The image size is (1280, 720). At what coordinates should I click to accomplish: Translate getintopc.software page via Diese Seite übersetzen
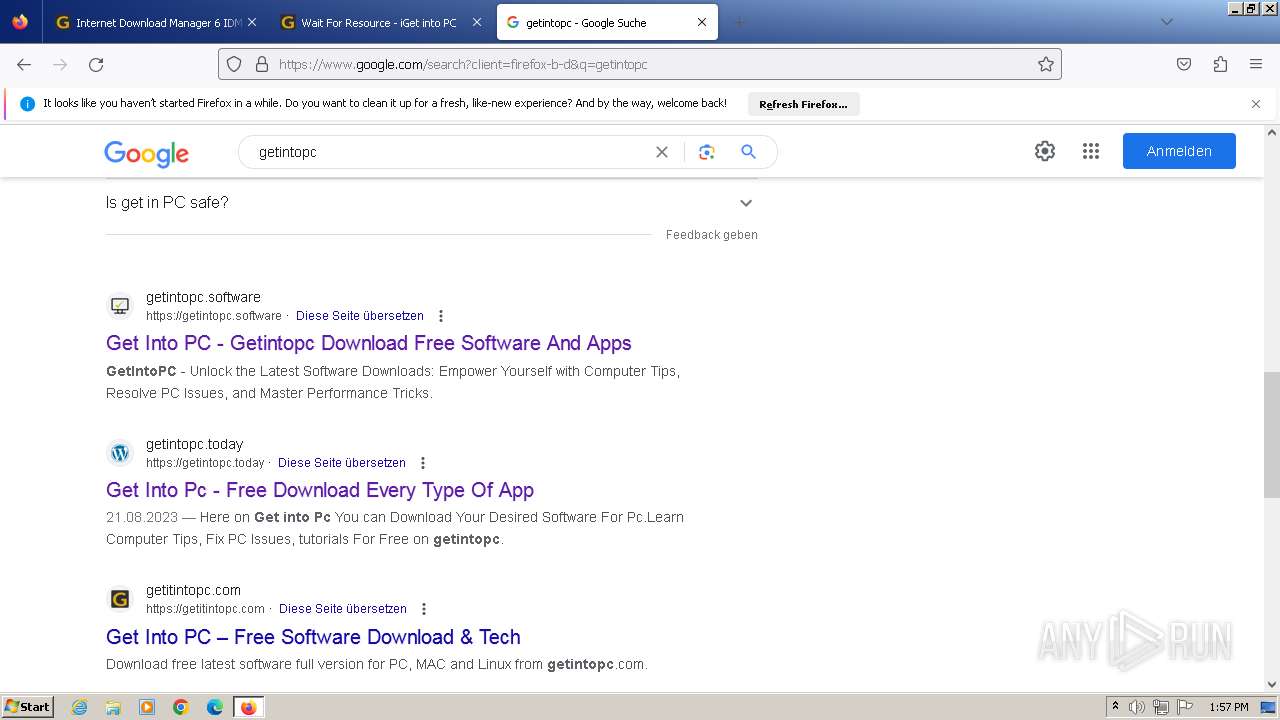point(360,316)
